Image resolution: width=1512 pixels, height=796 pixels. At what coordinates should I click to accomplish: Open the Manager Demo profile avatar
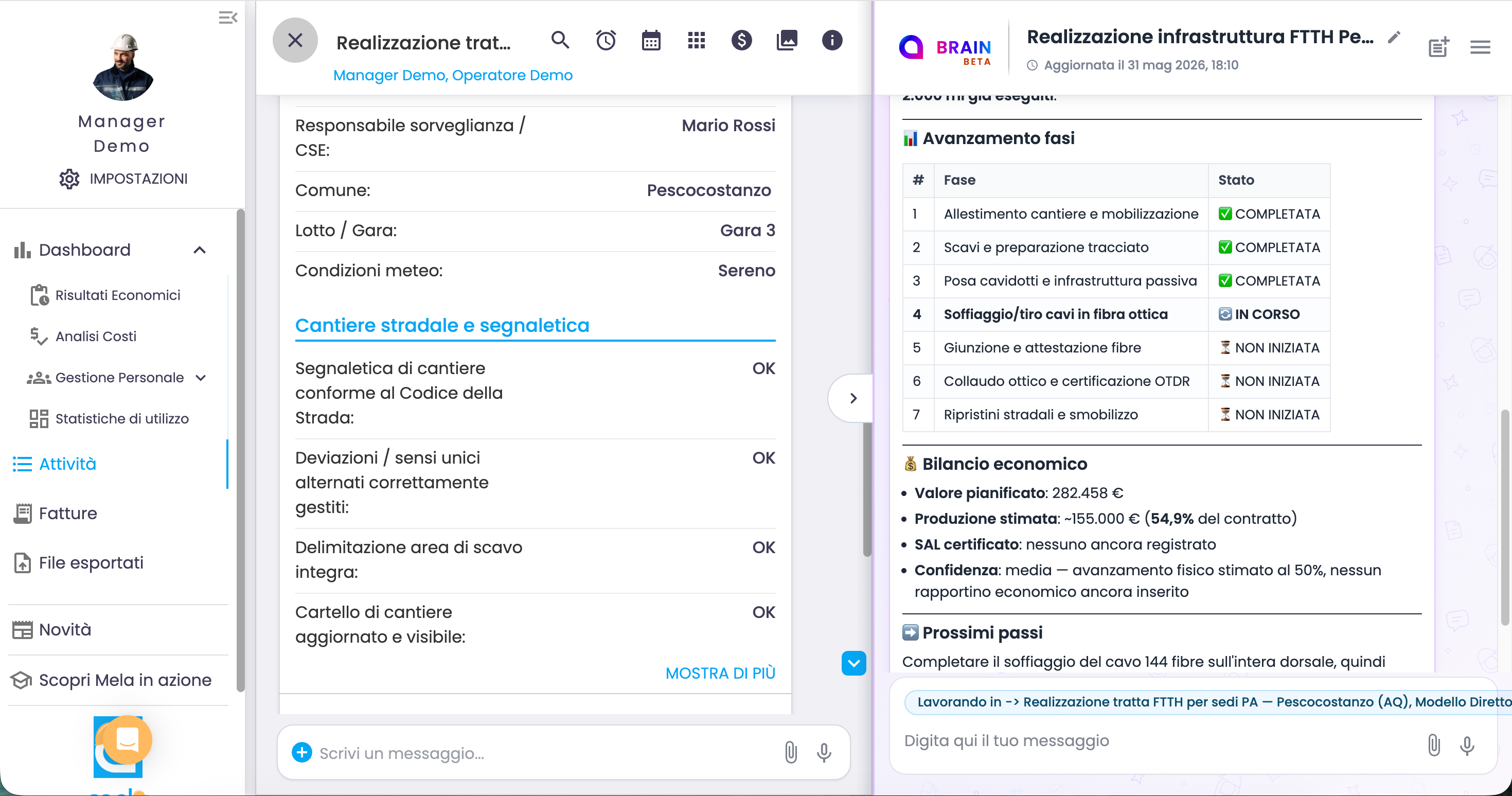tap(122, 67)
